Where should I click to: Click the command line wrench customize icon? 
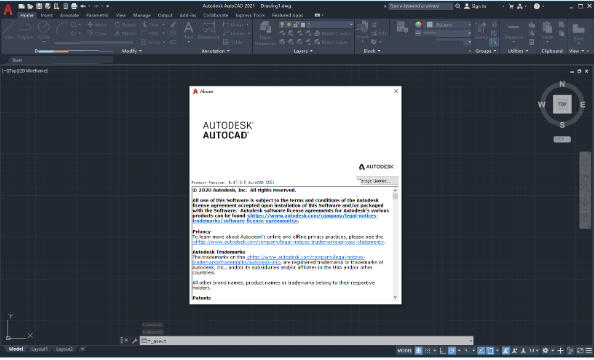coord(134,341)
